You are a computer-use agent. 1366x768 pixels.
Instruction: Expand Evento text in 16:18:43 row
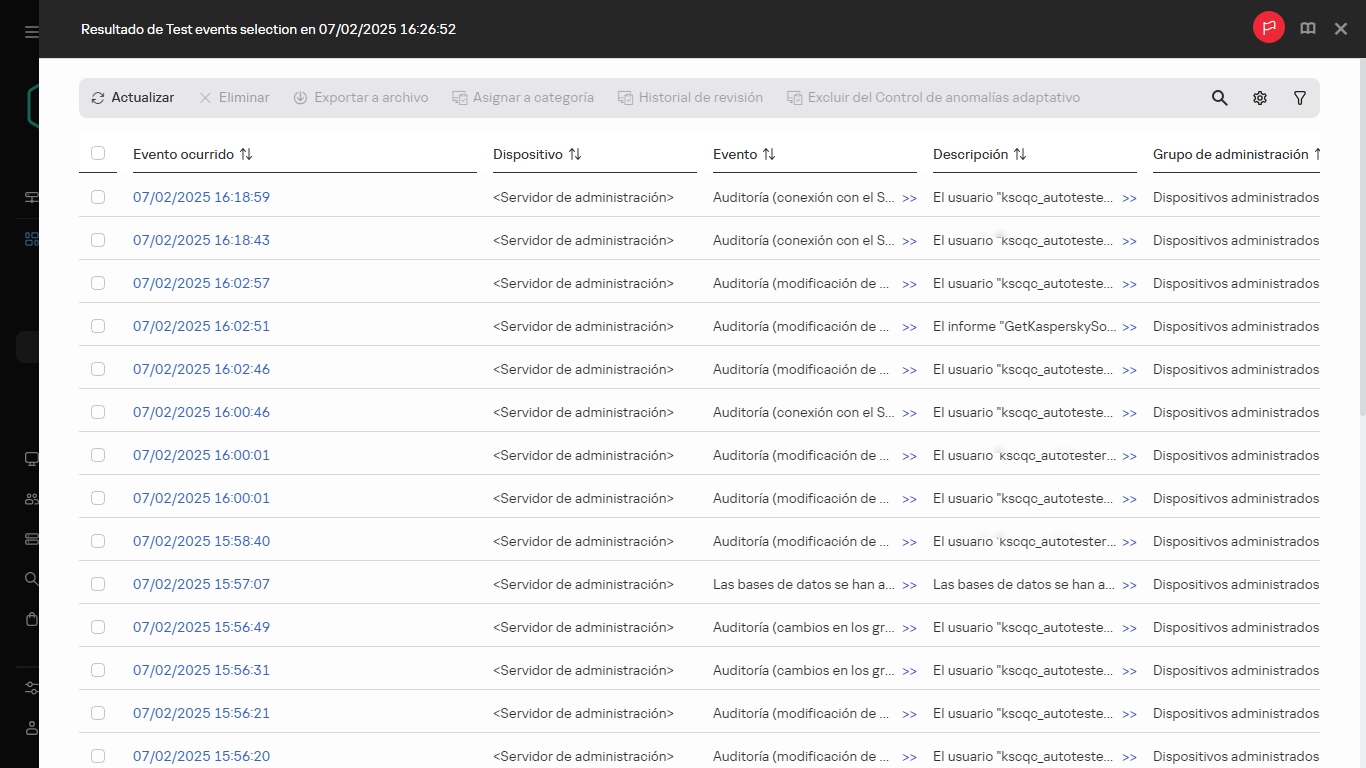[909, 241]
